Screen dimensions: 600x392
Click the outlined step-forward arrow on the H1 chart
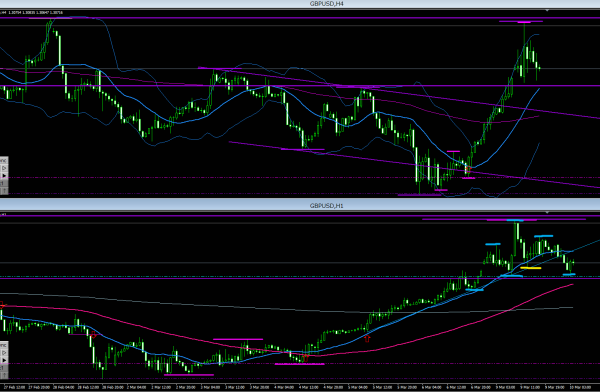click(5, 353)
